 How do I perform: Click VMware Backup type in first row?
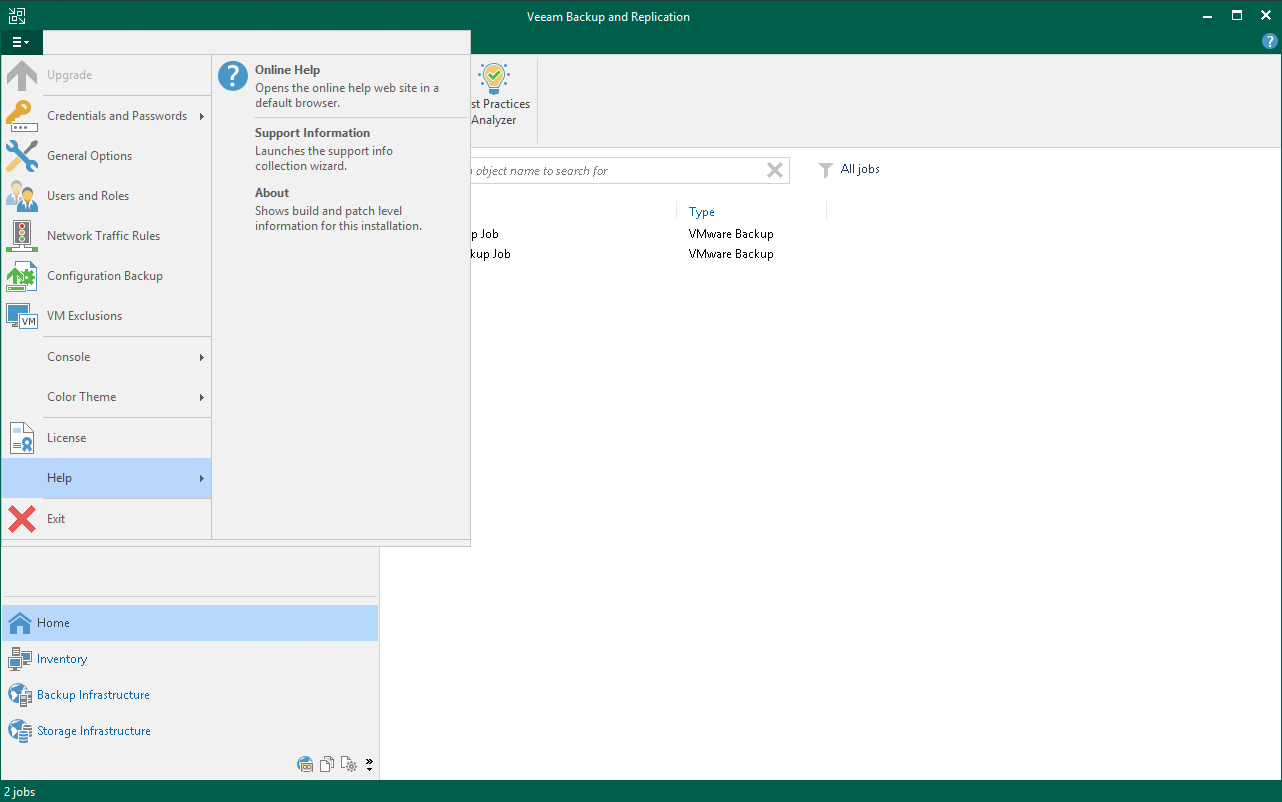[x=731, y=234]
